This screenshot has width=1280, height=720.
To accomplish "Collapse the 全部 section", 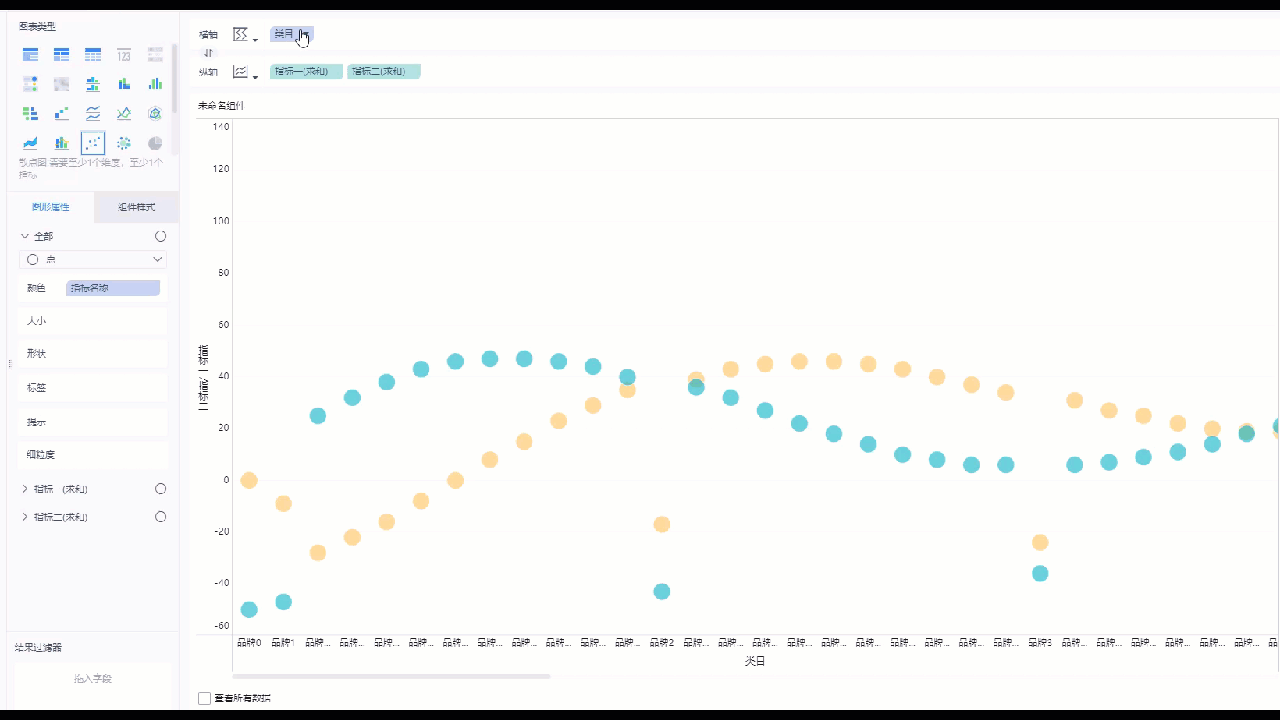I will [x=25, y=236].
